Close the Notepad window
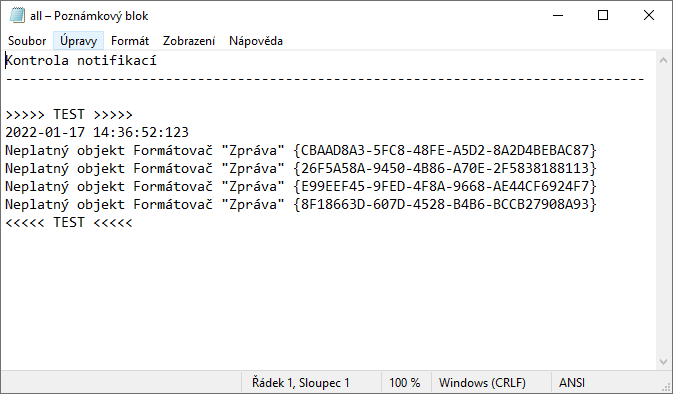Viewport: 673px width, 394px height. [649, 15]
